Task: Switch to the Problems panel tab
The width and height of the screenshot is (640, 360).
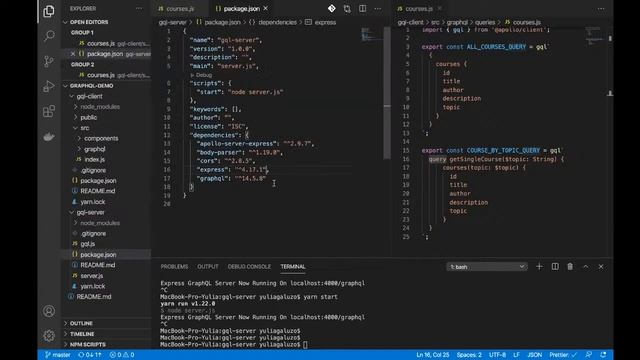Action: pos(174,267)
